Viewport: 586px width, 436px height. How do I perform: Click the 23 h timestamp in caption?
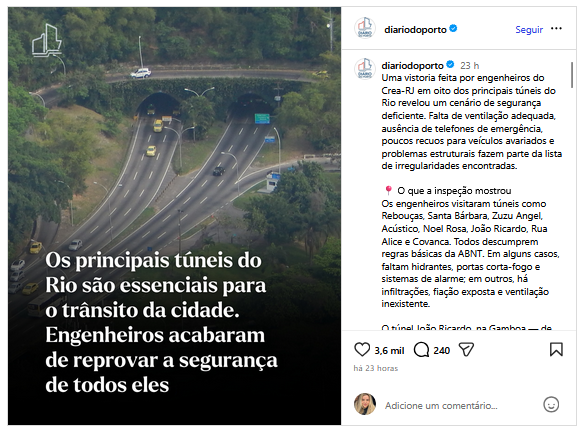(x=469, y=66)
